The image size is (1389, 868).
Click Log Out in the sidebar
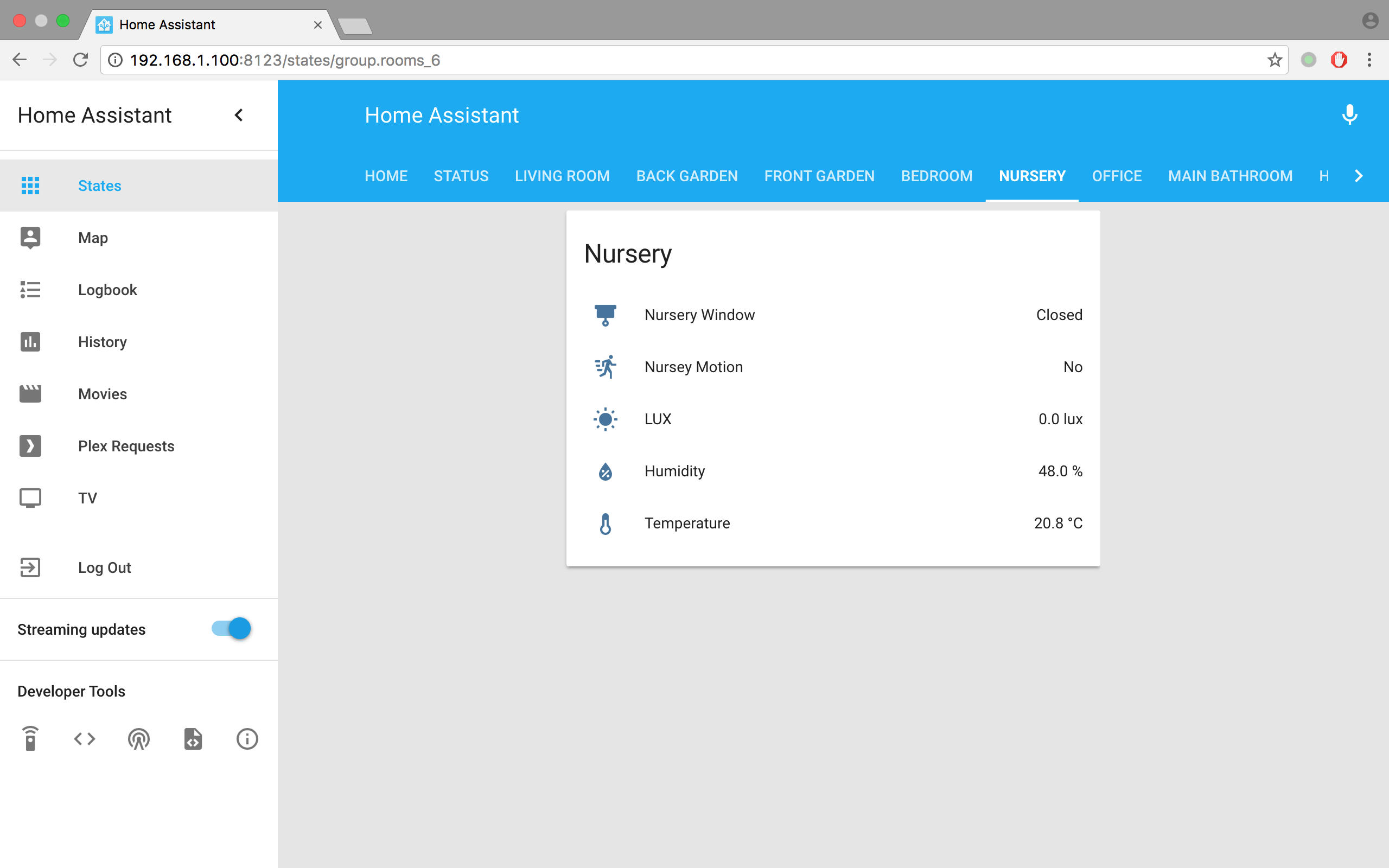point(105,567)
